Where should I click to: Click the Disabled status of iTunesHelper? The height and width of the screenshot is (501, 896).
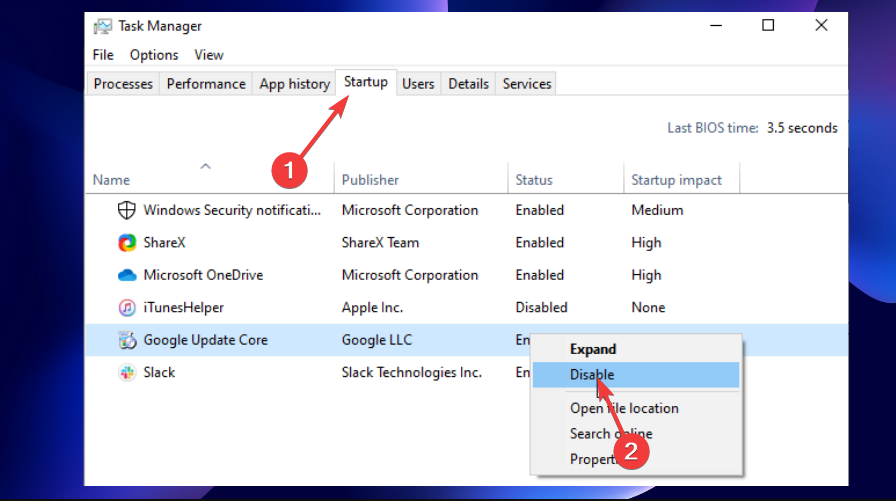pos(541,308)
